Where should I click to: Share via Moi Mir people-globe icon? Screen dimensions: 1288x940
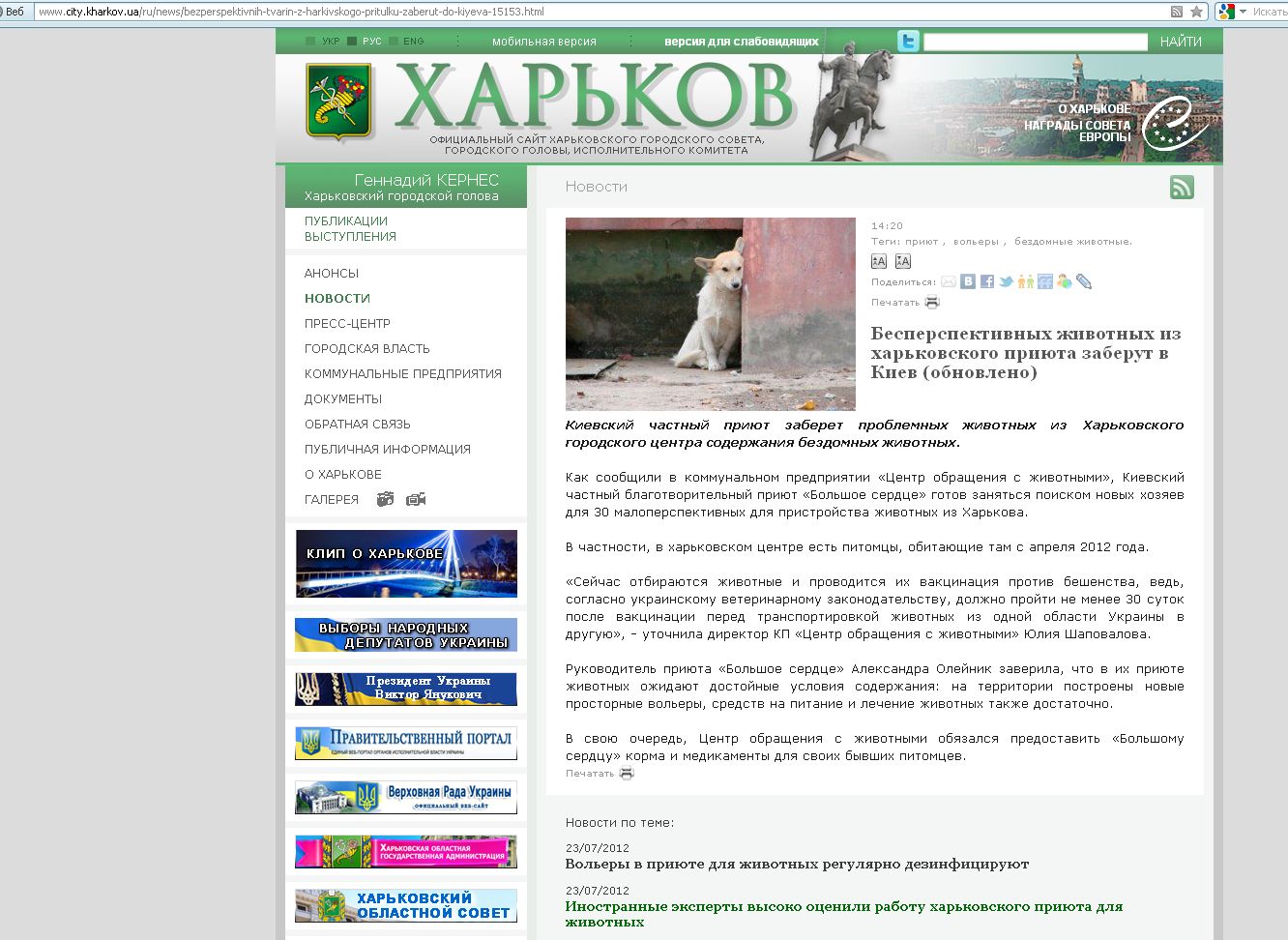click(x=1065, y=281)
